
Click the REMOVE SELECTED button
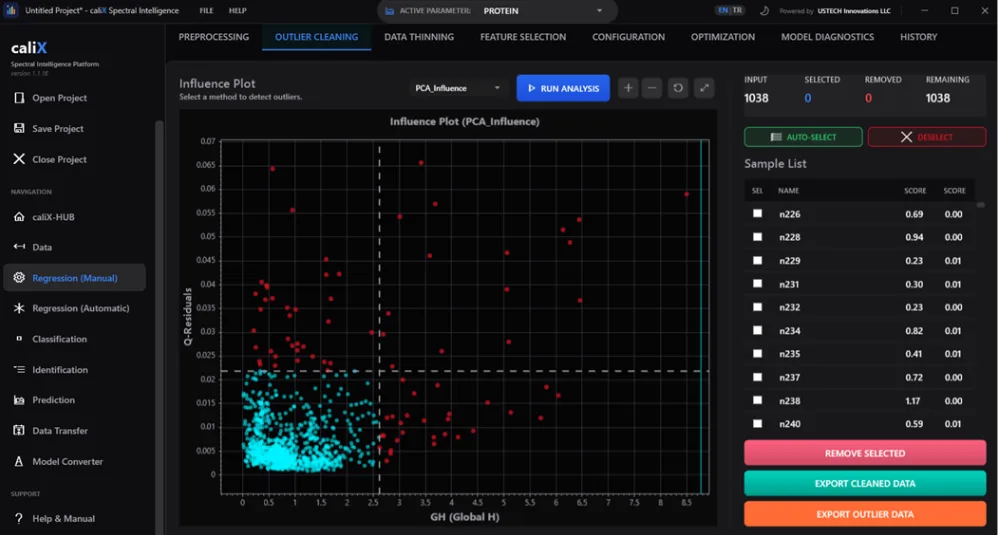point(864,453)
